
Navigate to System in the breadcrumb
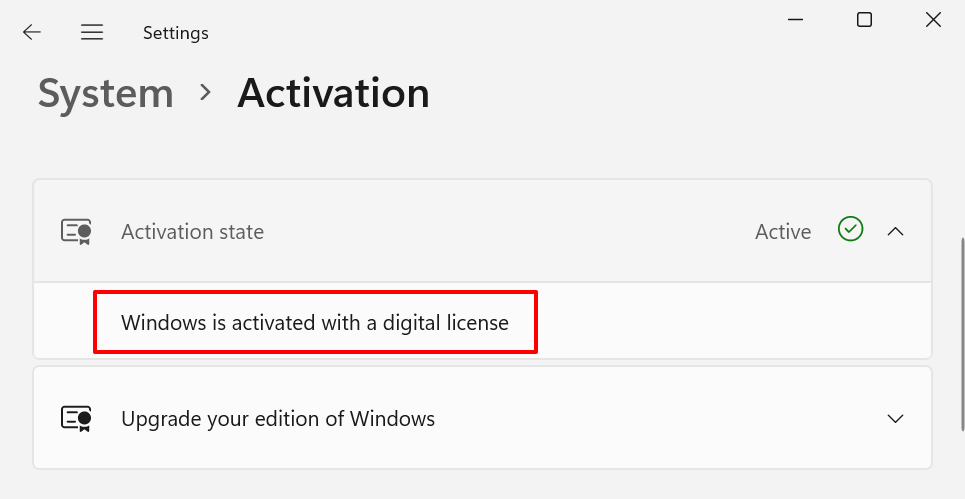pos(105,94)
